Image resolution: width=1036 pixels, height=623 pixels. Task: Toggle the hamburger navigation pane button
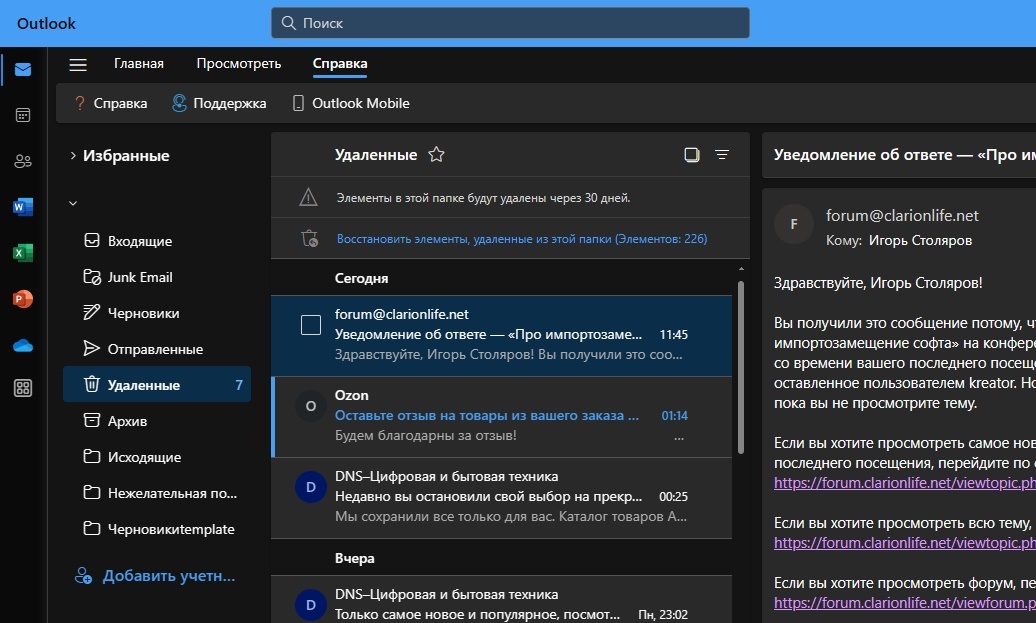click(78, 65)
